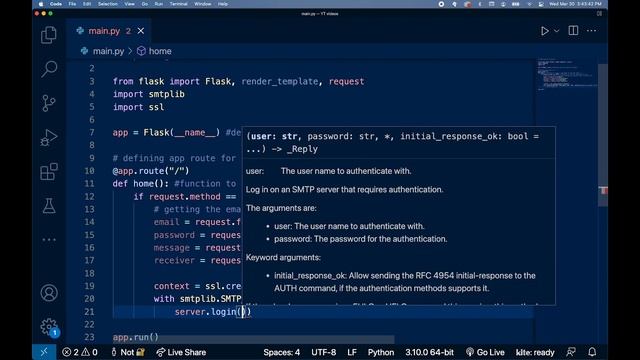The image size is (640, 360).
Task: Click 'app.run()' on line 23
Action: click(136, 337)
